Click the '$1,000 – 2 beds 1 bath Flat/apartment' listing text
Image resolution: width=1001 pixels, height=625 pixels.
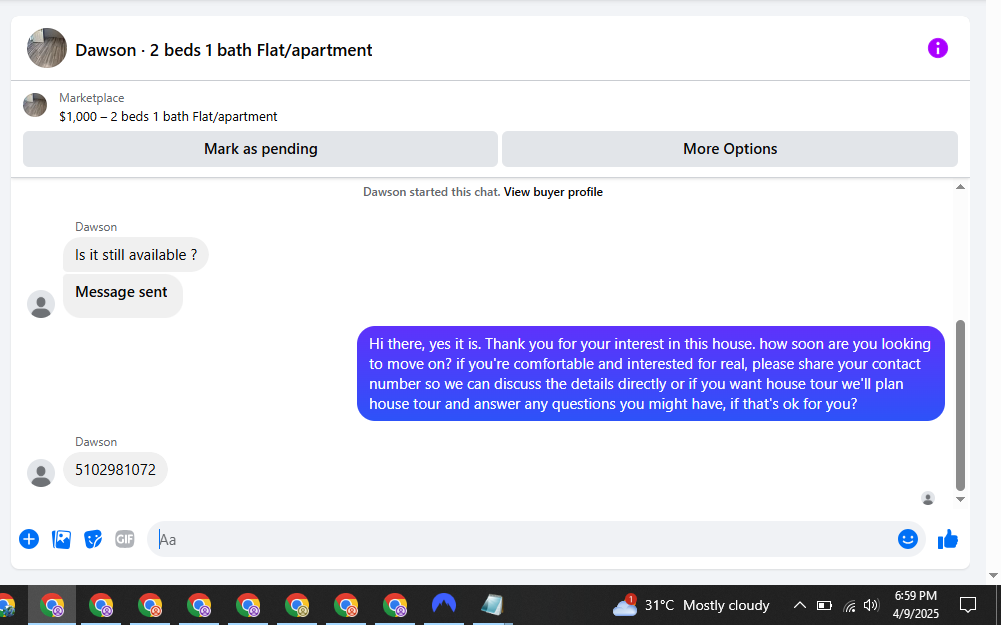[169, 117]
